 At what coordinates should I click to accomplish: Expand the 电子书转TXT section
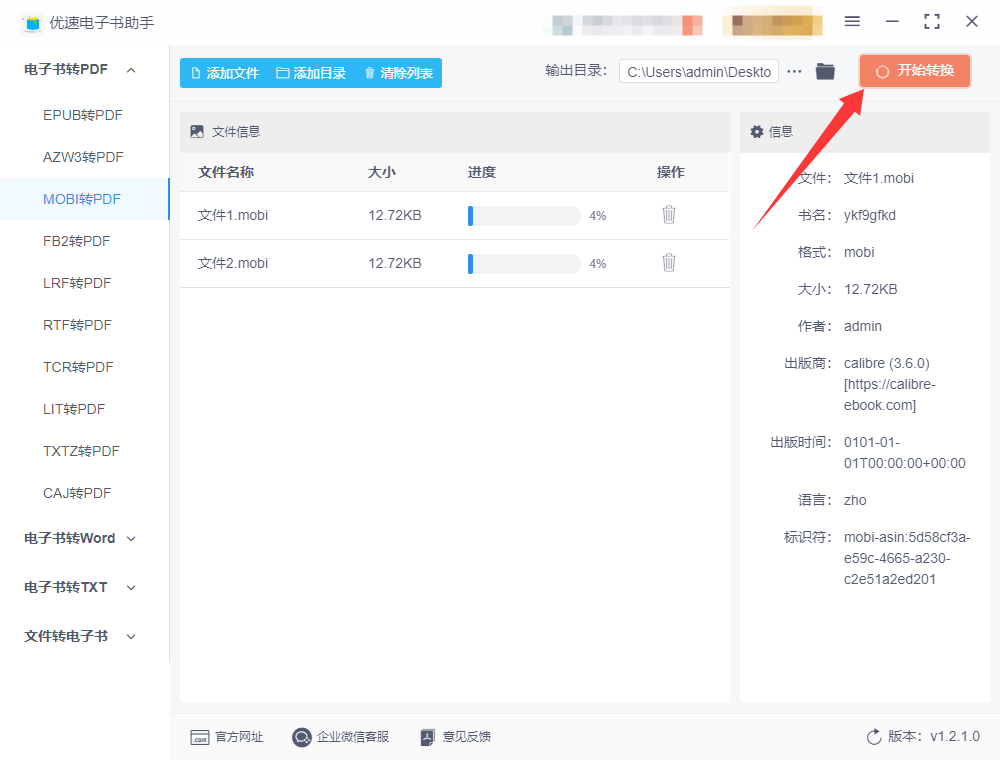tap(80, 587)
